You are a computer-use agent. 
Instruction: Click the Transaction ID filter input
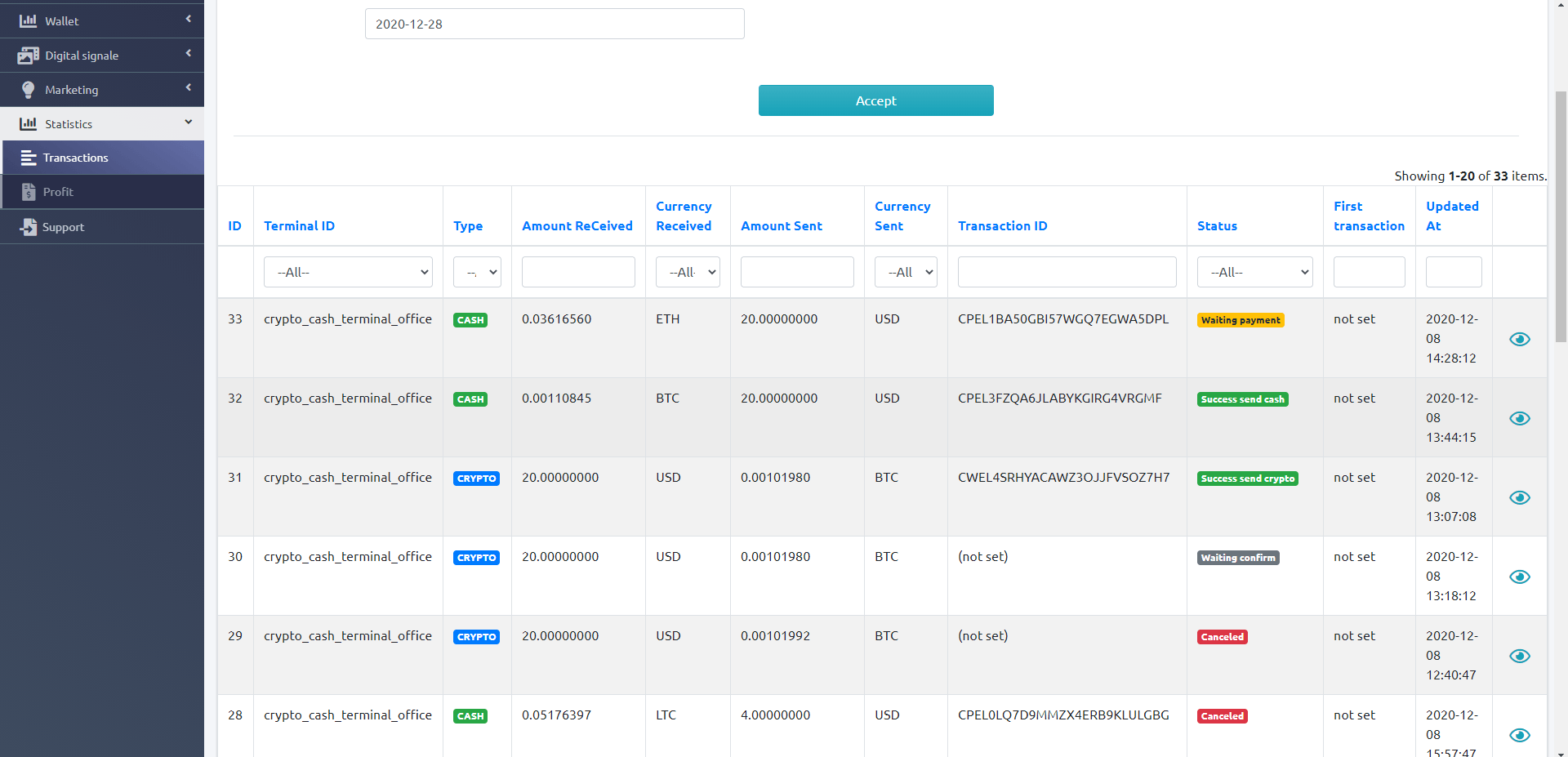[1067, 272]
